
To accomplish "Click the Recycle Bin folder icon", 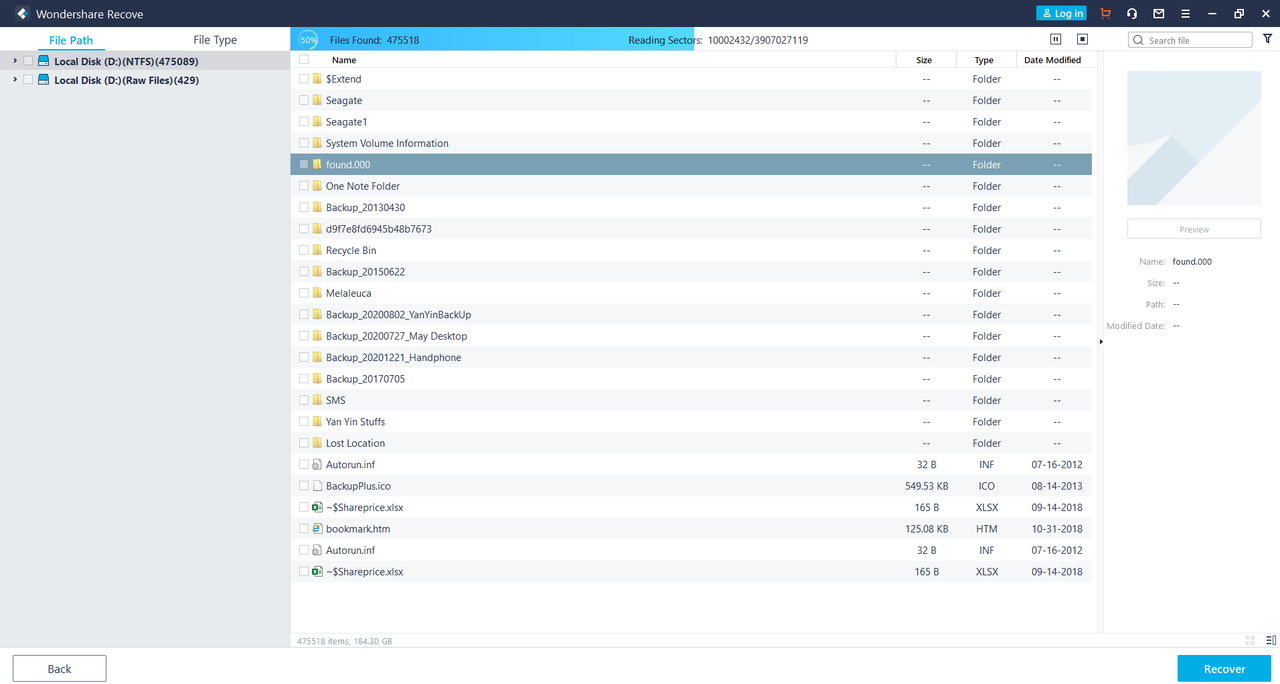I will point(317,250).
